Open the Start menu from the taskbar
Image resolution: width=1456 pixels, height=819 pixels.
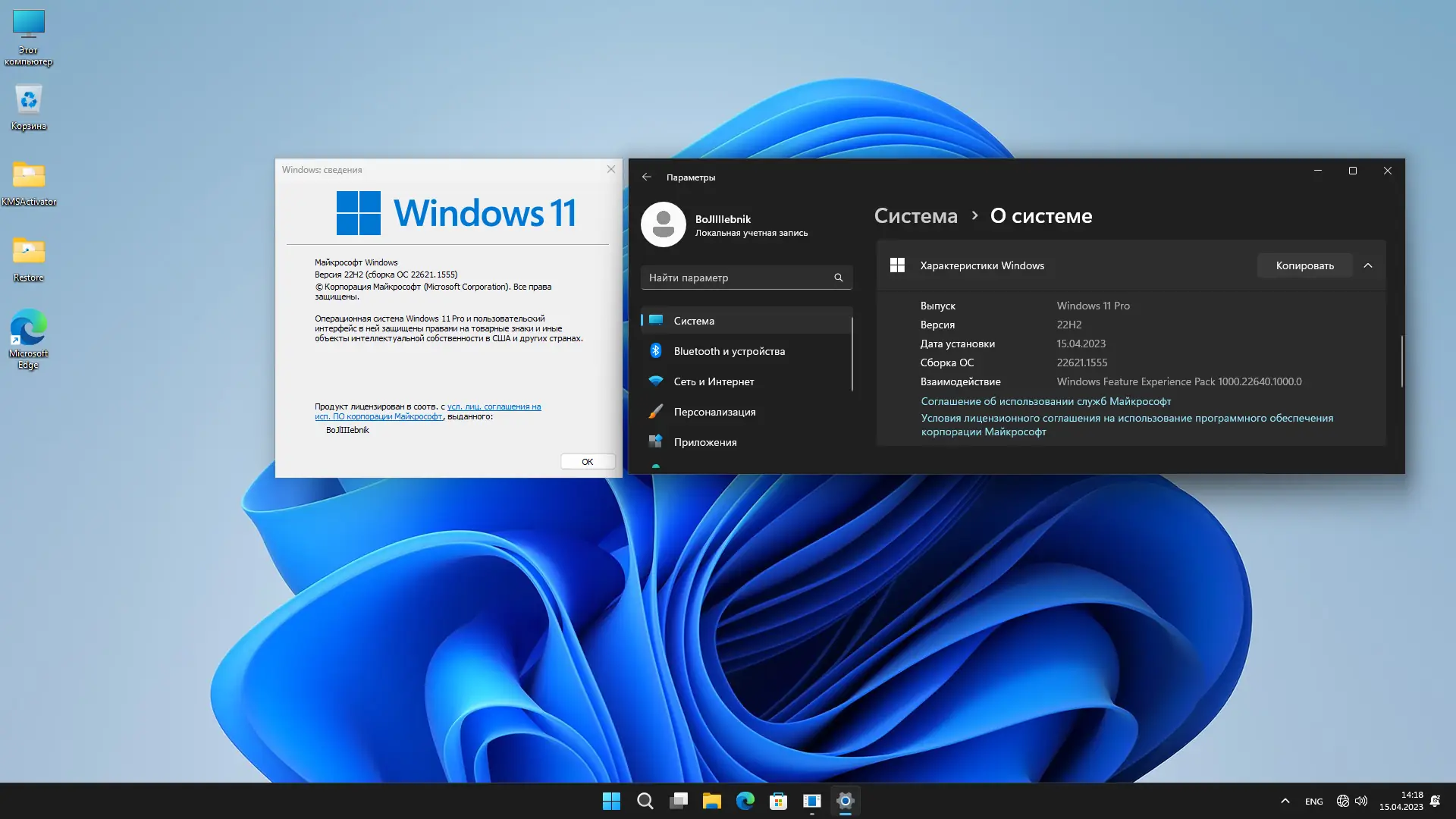[611, 801]
